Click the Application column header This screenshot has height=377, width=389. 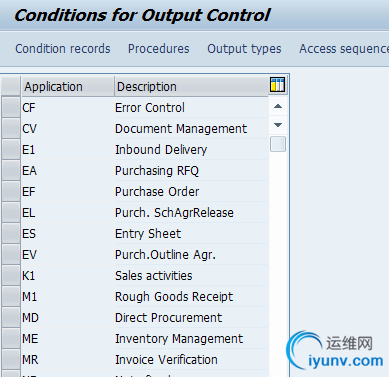pyautogui.click(x=68, y=86)
